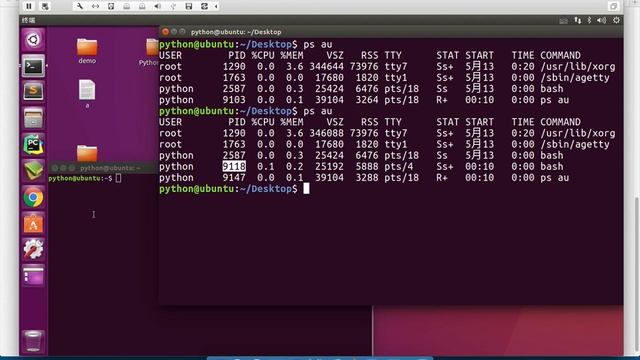Click the Bluetooth indicator in top panel
The width and height of the screenshot is (640, 360).
[589, 20]
